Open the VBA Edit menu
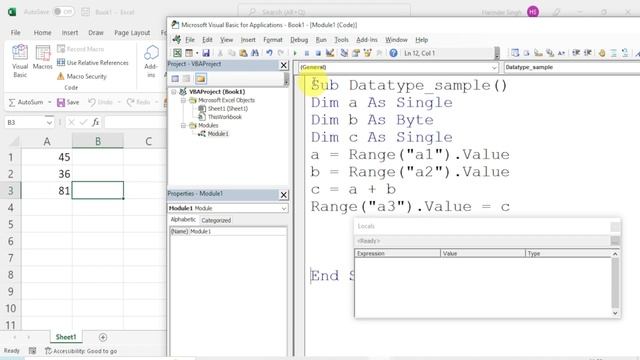Screen dimensions: 640x360 [207, 40]
